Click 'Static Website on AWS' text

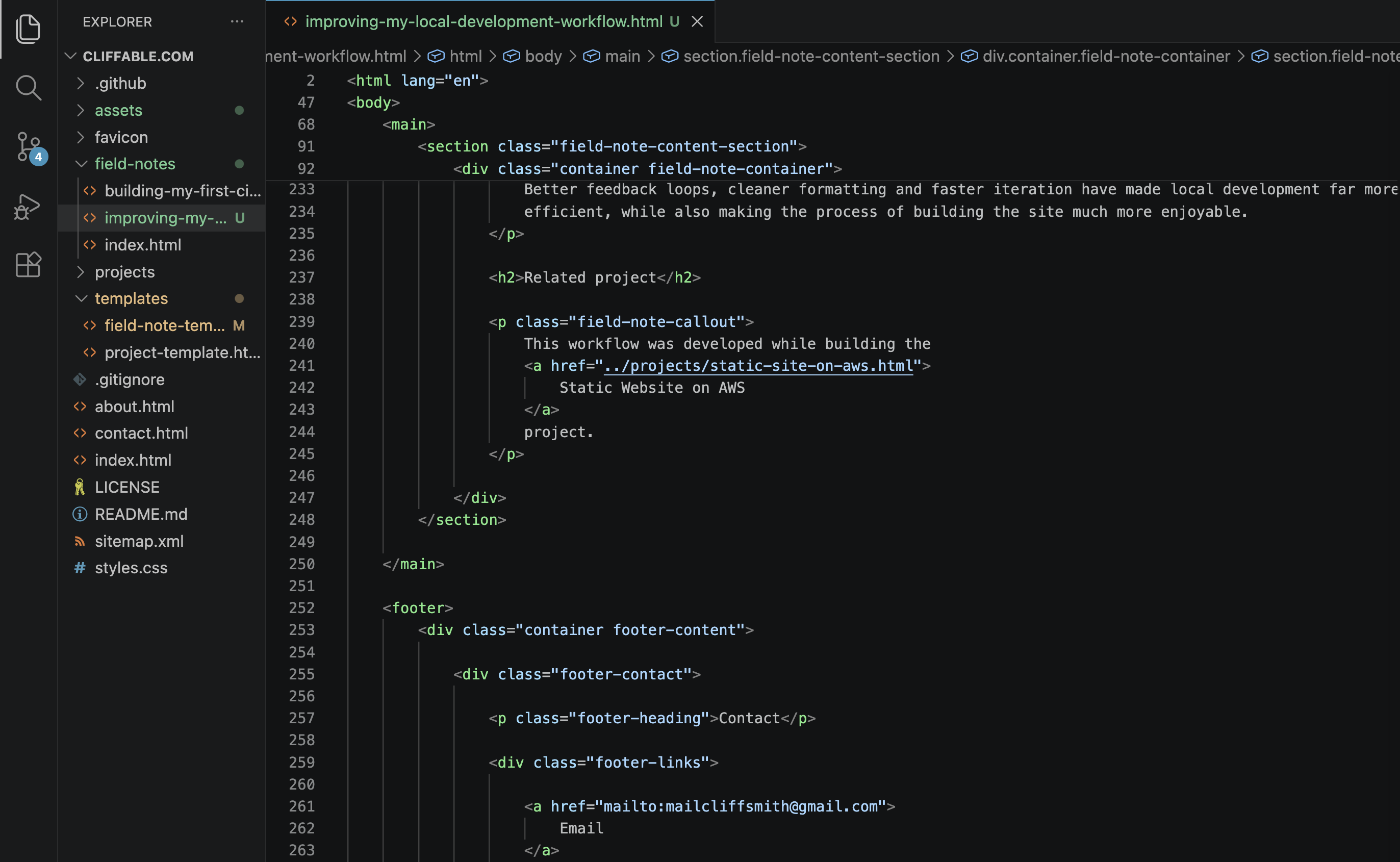point(652,388)
